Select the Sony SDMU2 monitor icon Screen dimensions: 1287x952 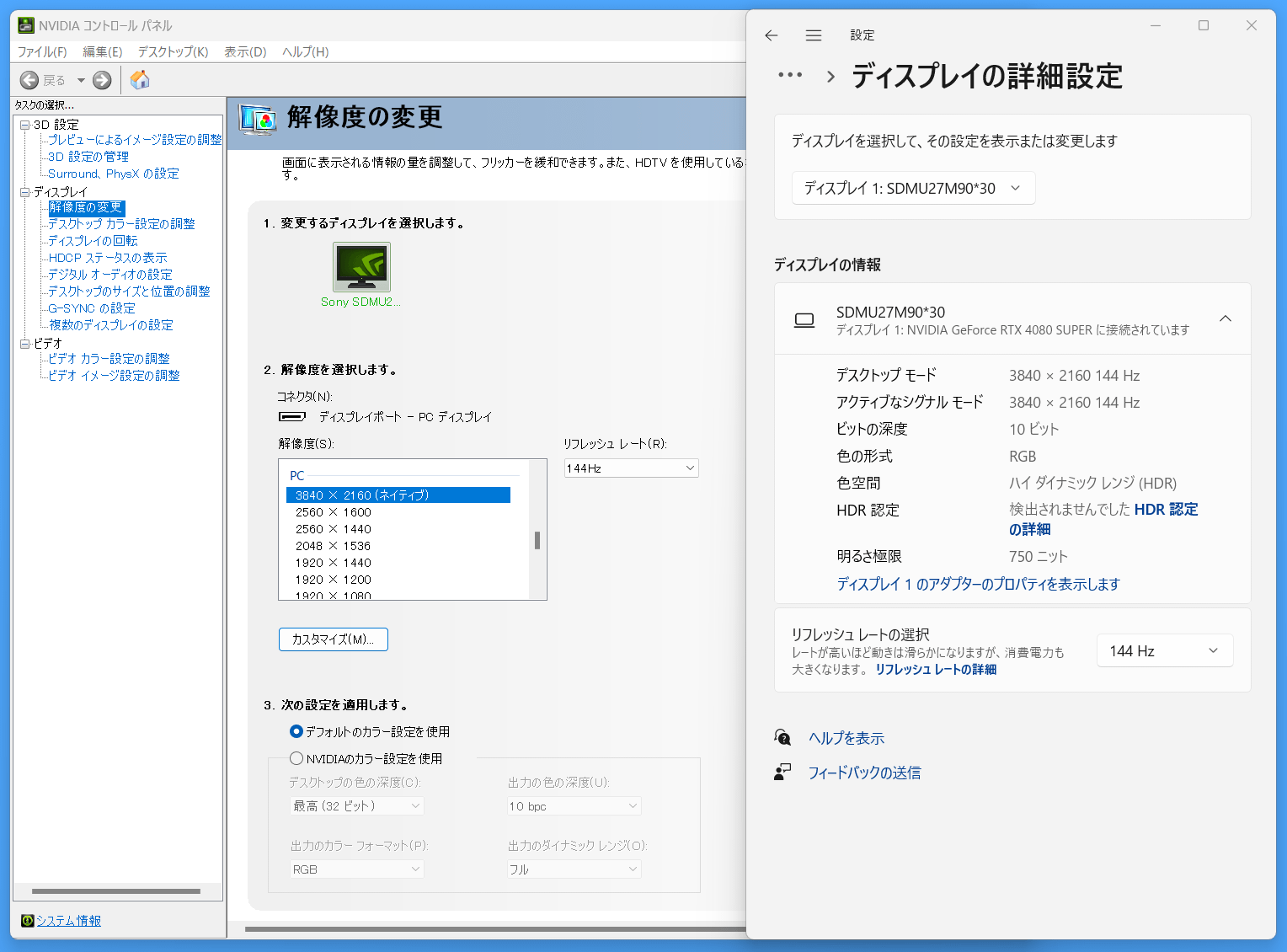coord(361,267)
